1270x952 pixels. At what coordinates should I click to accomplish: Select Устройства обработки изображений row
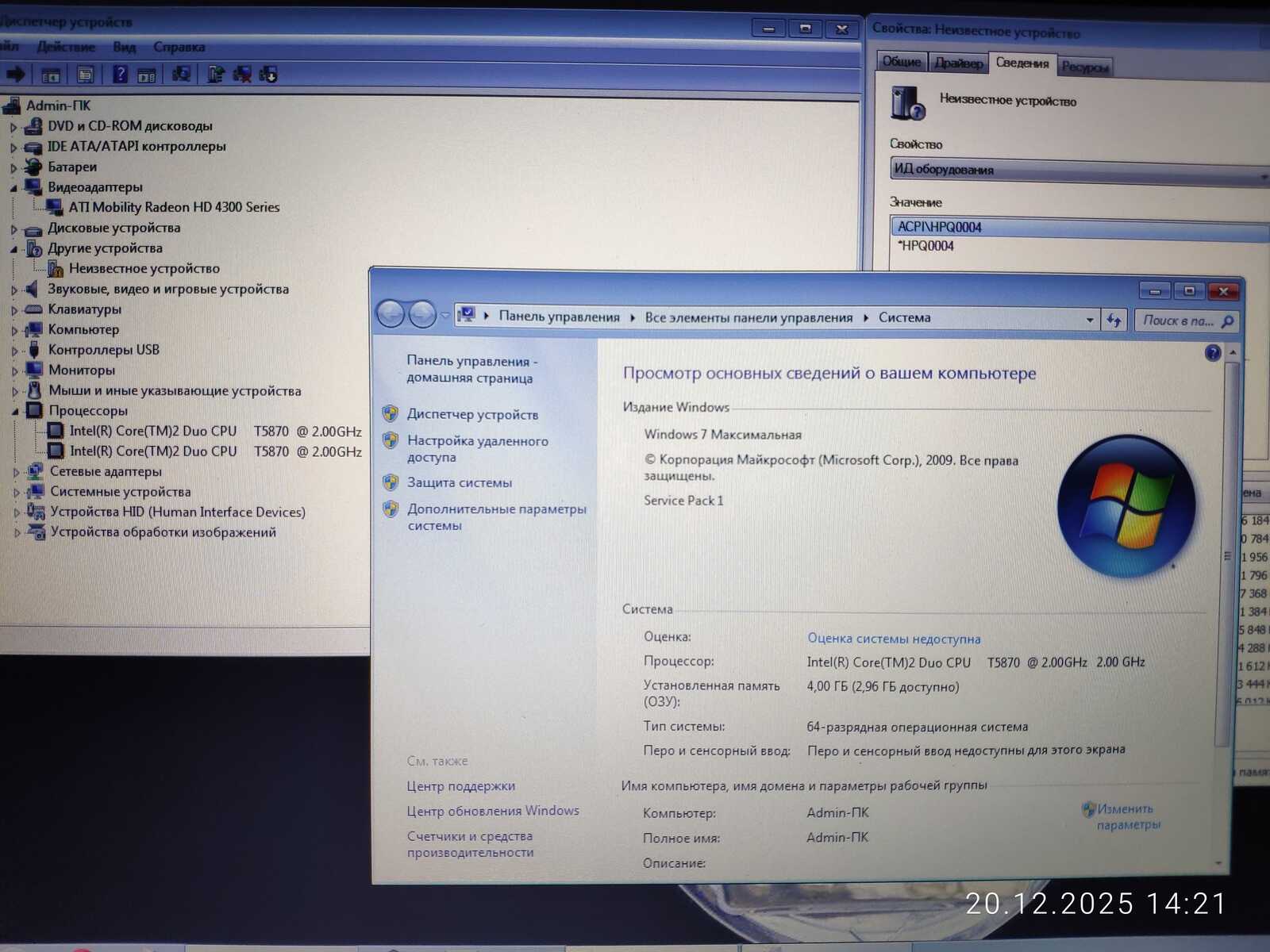click(164, 532)
